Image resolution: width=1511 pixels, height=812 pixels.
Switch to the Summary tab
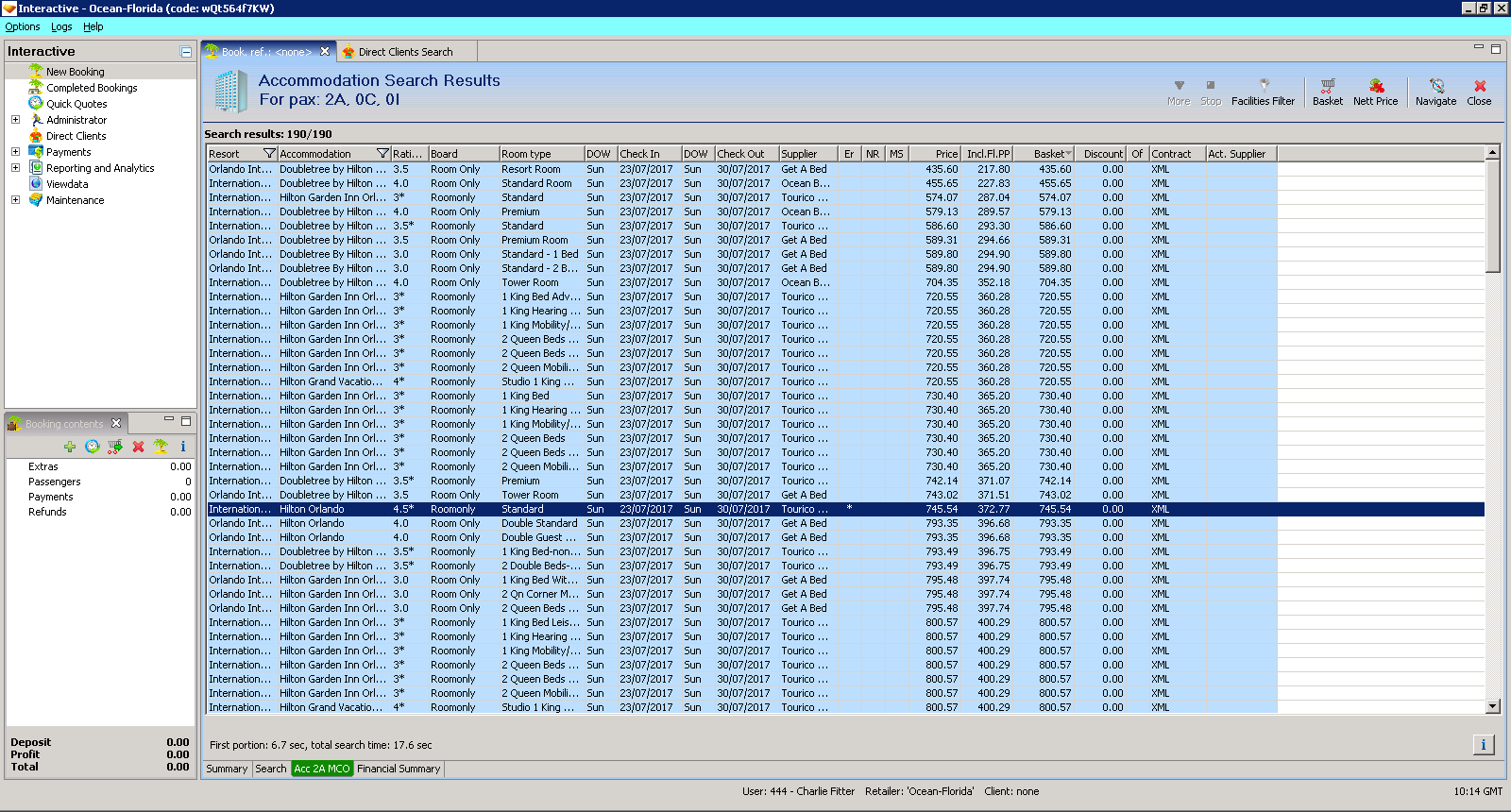[227, 769]
